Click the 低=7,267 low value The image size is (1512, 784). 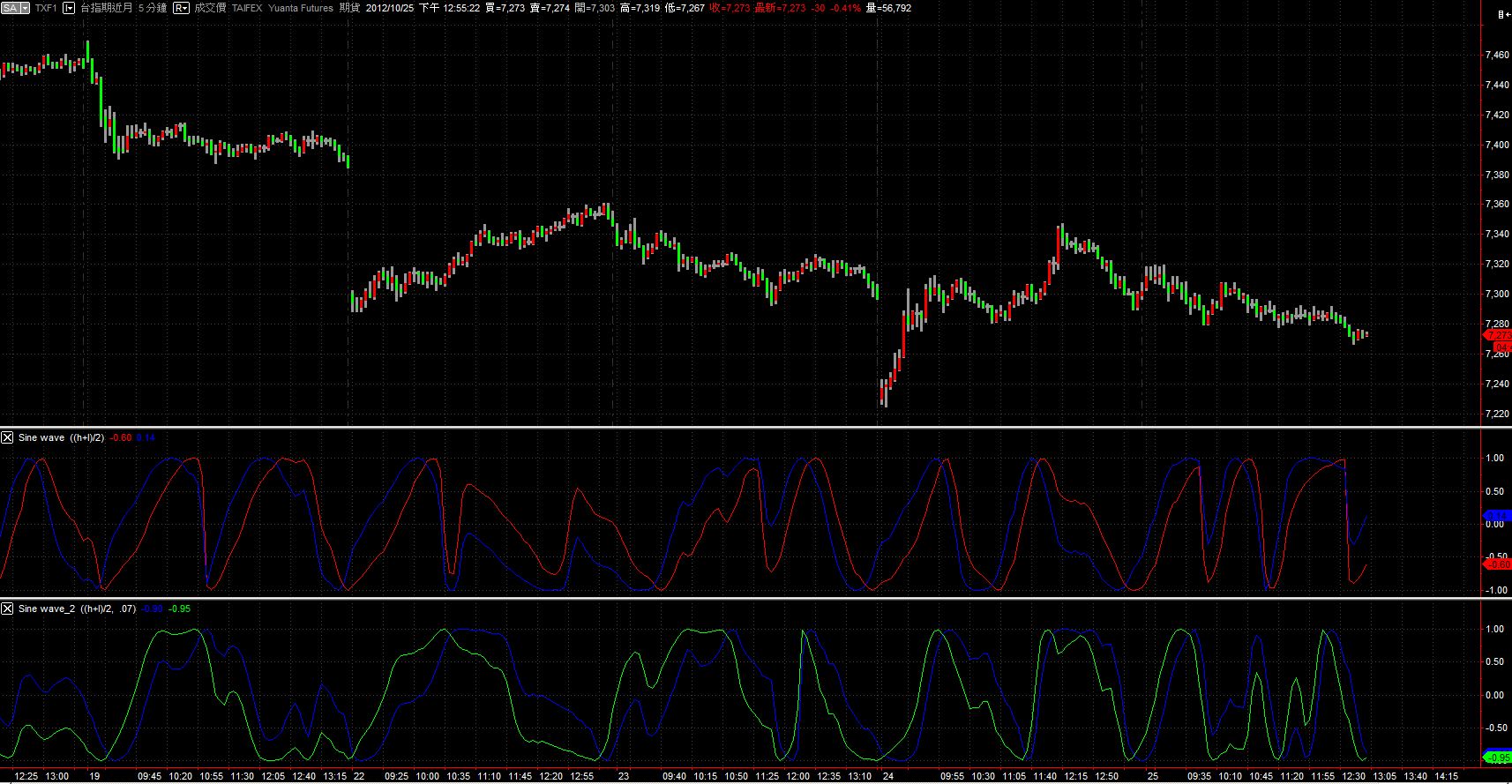[x=685, y=8]
